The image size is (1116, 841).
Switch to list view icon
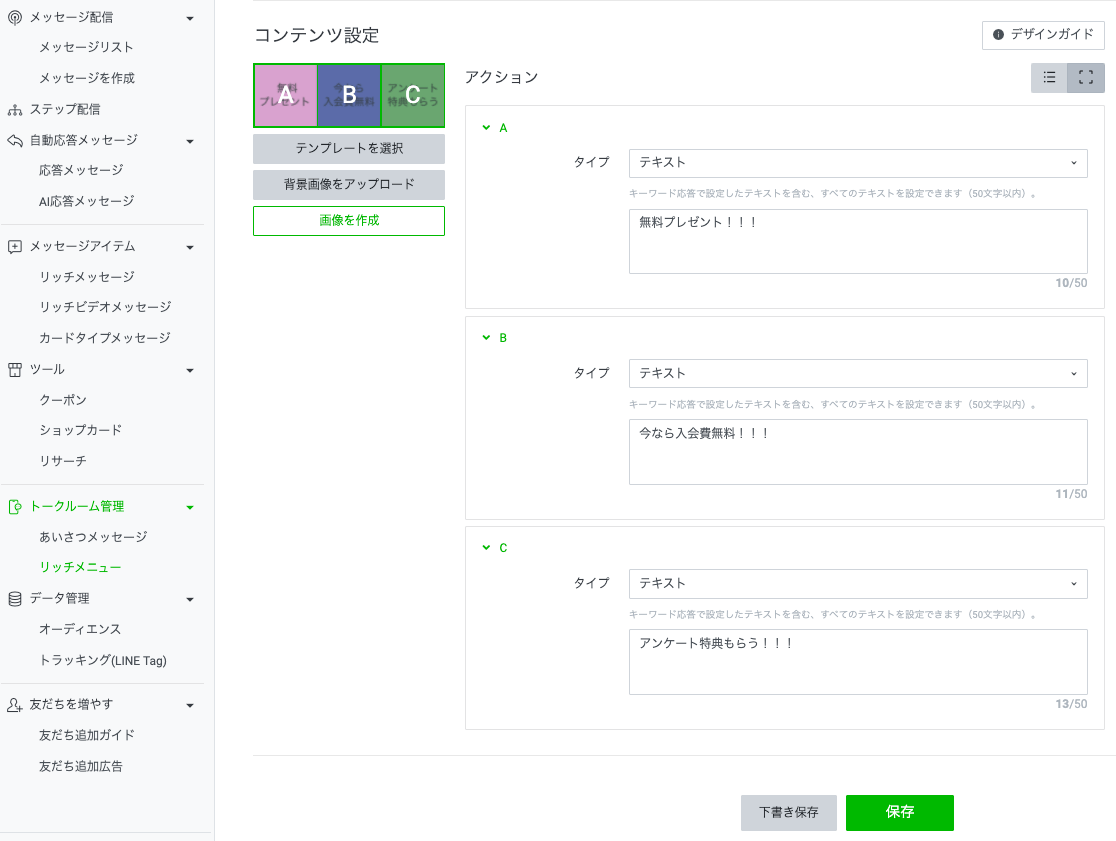pyautogui.click(x=1049, y=78)
